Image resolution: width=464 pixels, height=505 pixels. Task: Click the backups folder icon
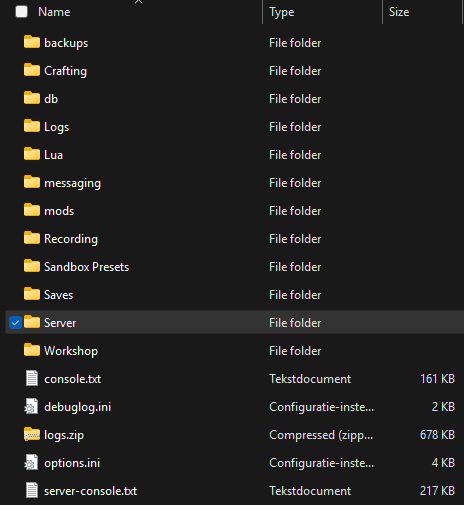32,42
